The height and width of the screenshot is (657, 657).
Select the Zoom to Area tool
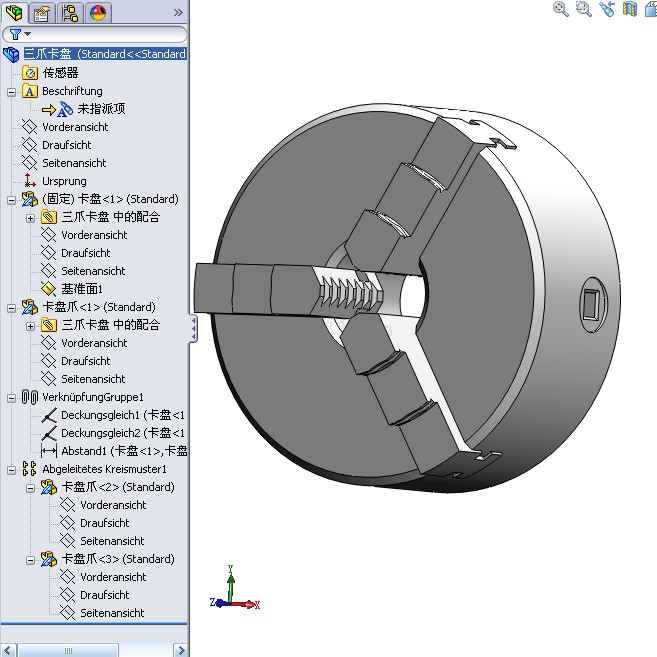pyautogui.click(x=585, y=9)
